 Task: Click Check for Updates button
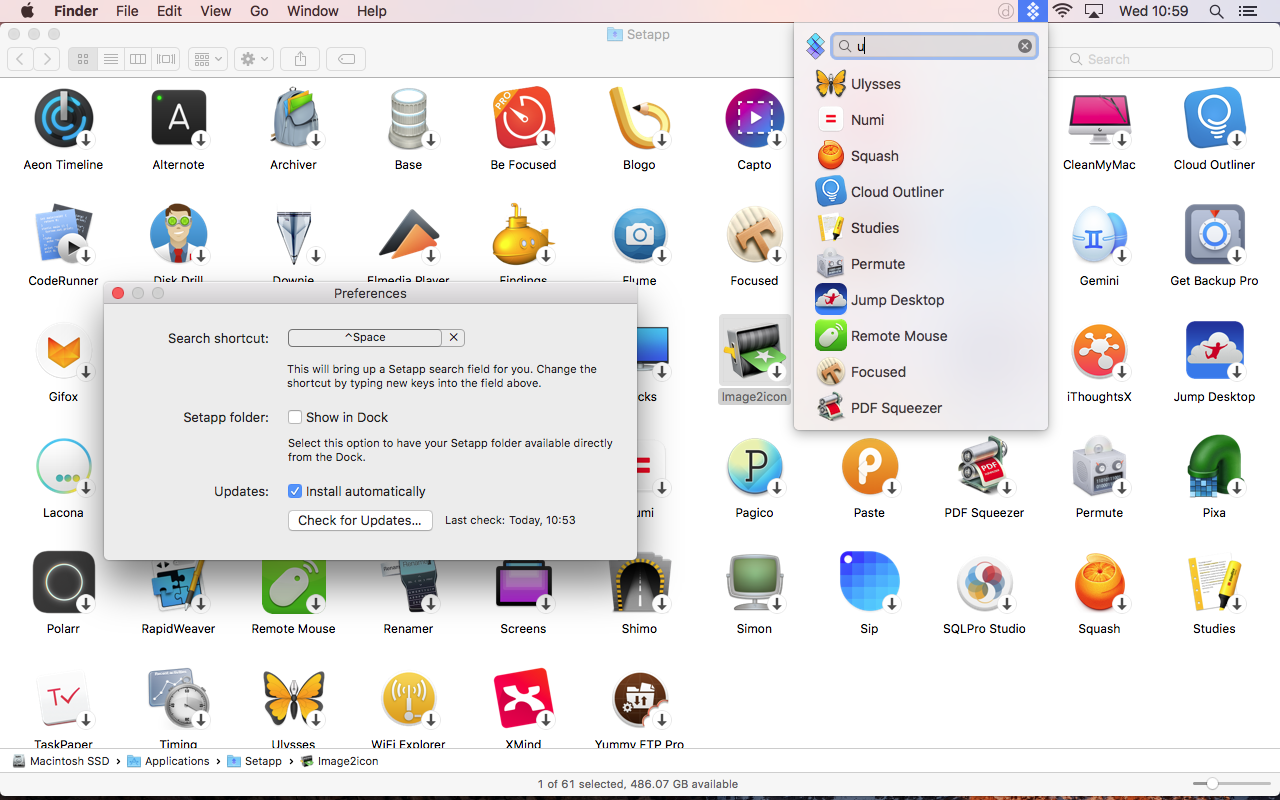click(360, 520)
